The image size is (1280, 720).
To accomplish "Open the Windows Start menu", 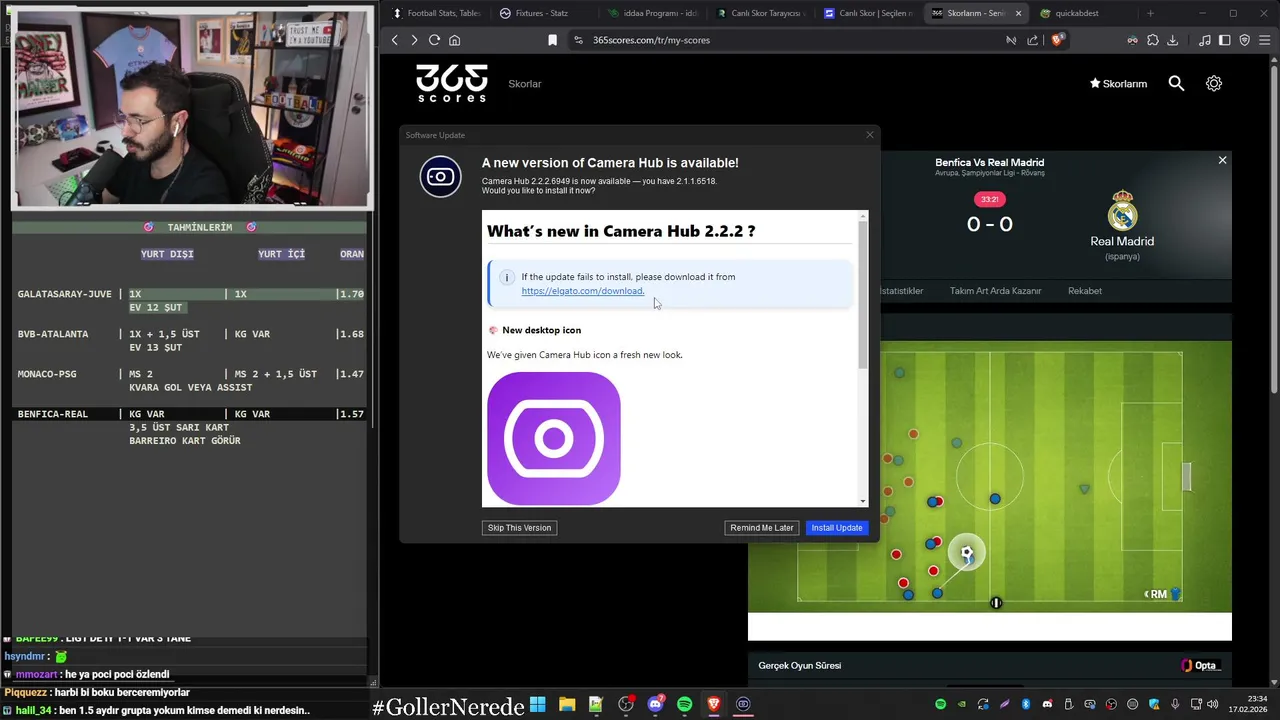I will coord(538,704).
